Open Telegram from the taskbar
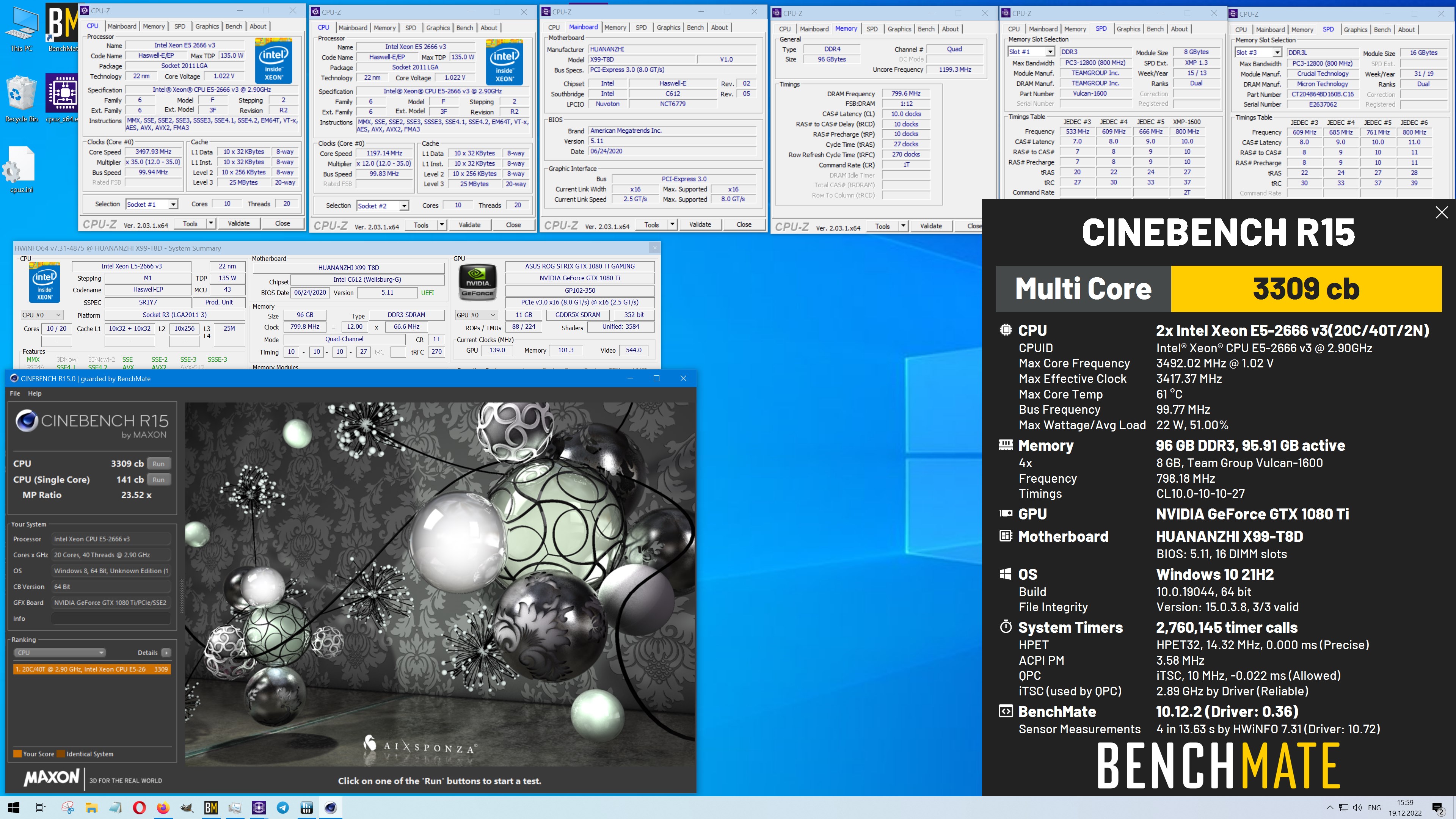The image size is (1456, 819). (282, 808)
